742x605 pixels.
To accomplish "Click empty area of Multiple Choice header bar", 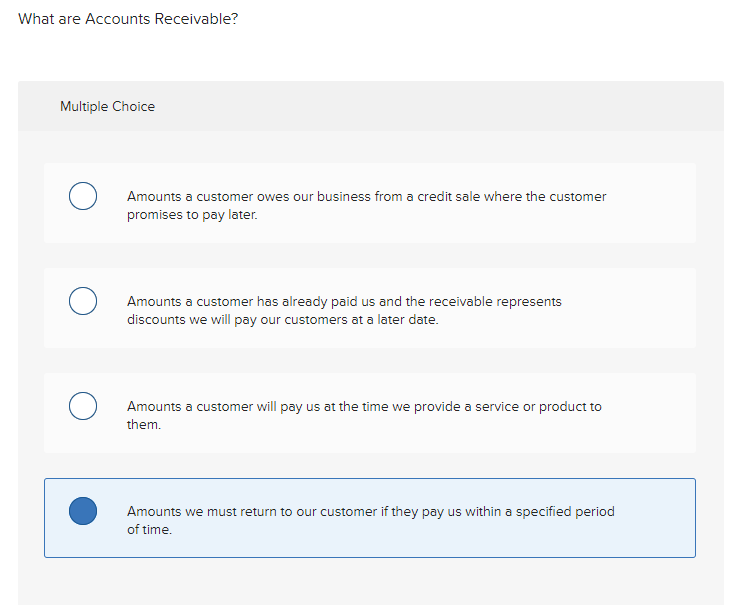I will pos(450,106).
